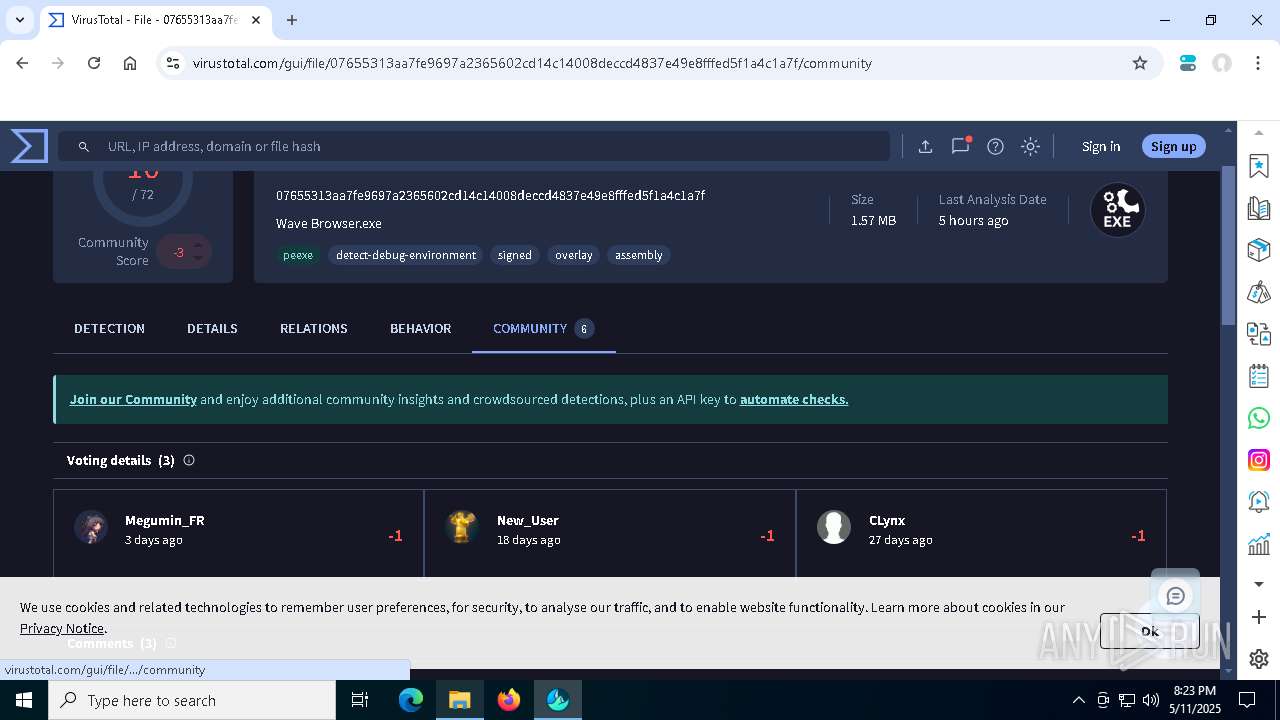Open Firefox from the taskbar
This screenshot has height=720, width=1280.
508,700
